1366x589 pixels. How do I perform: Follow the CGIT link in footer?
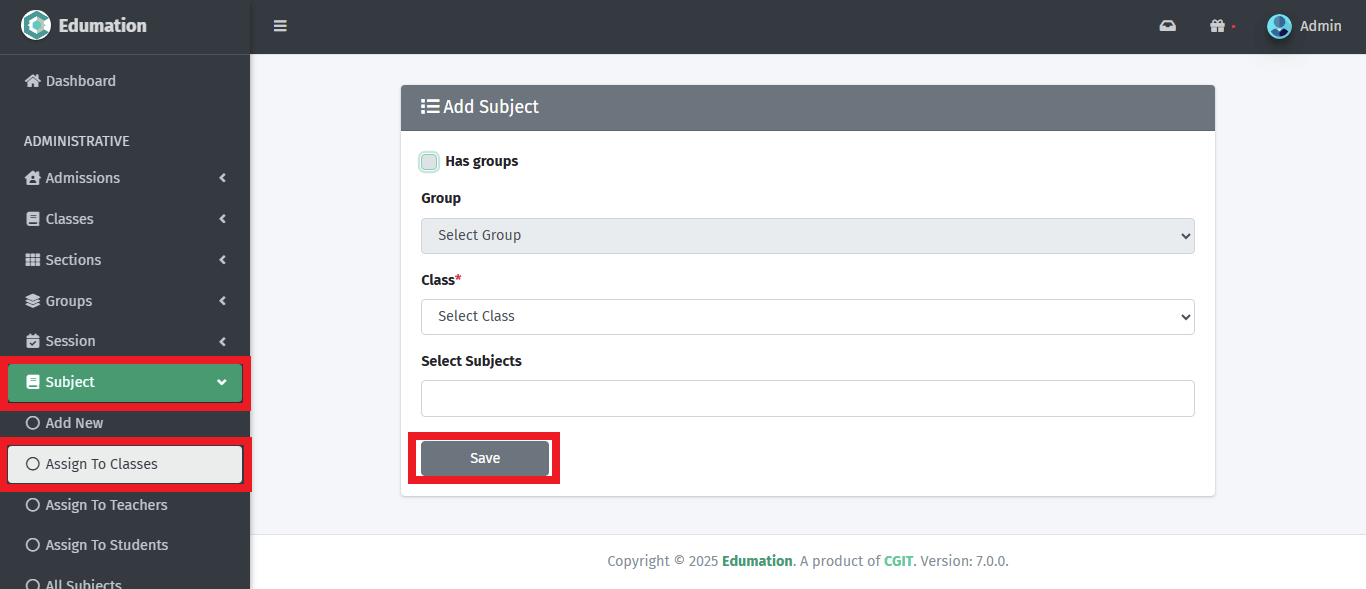[898, 561]
